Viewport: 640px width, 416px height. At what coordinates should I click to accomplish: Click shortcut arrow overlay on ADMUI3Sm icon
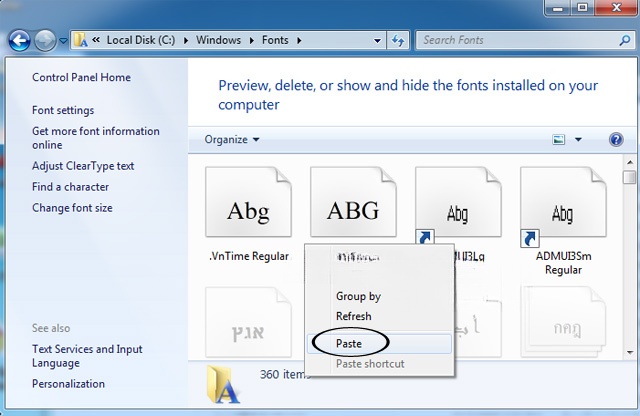pos(530,238)
